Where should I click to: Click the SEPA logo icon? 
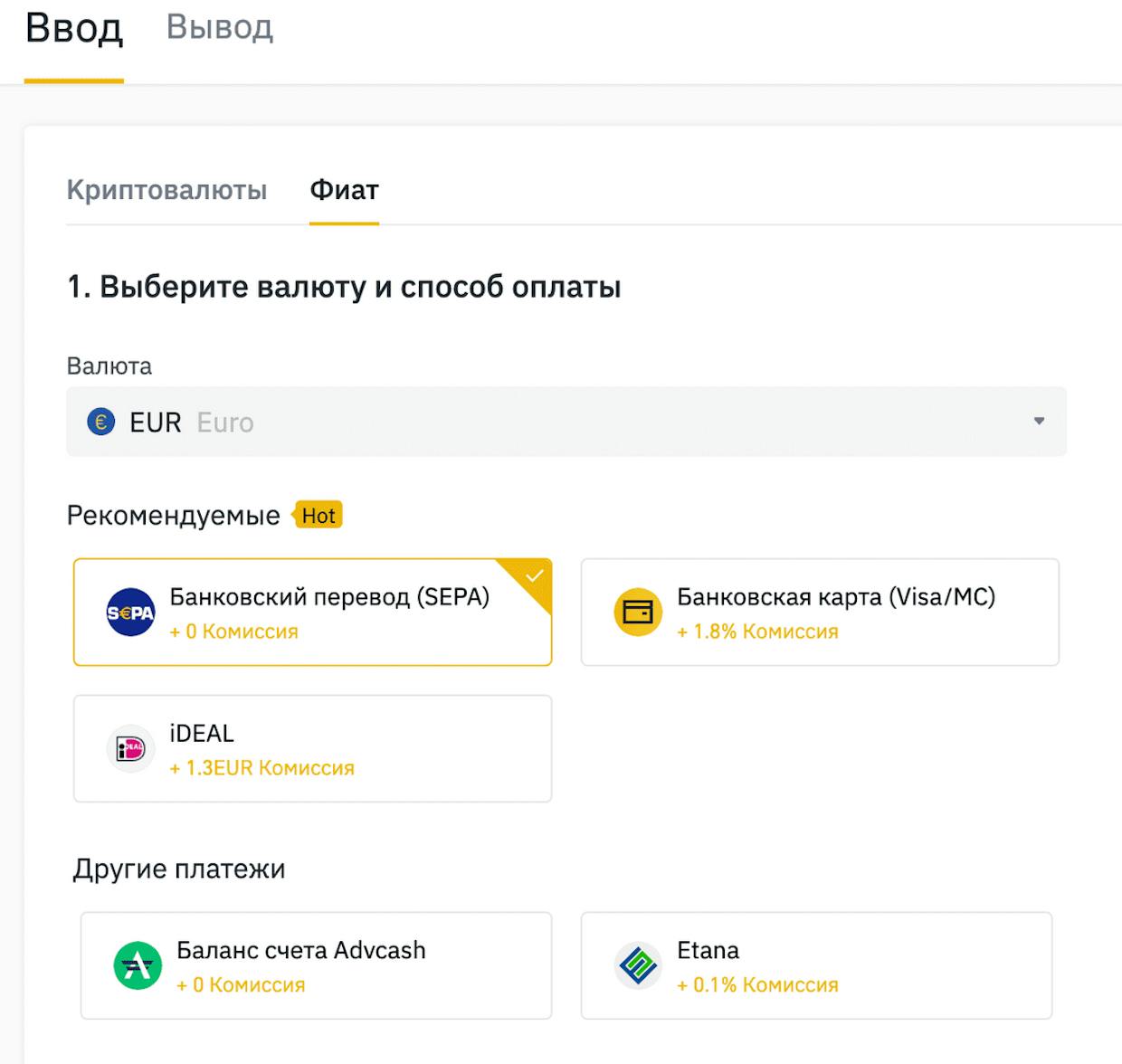(x=130, y=613)
